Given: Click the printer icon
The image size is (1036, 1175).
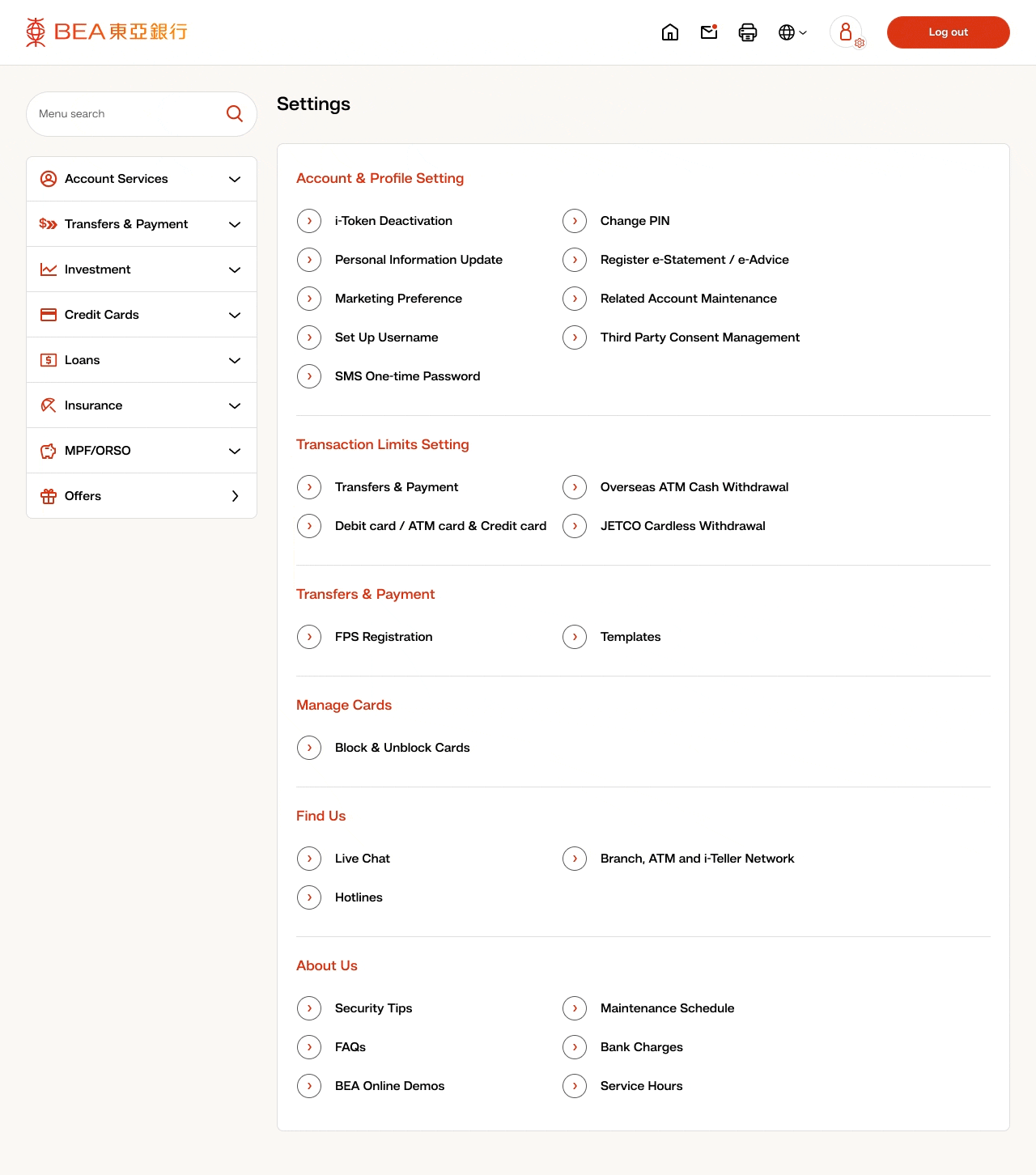Looking at the screenshot, I should [748, 32].
